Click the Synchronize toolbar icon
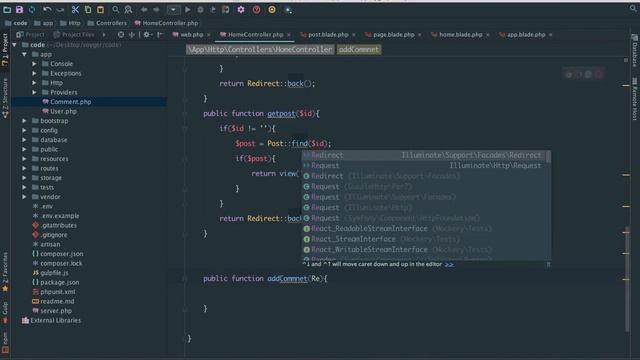Viewport: 640px width, 360px height. (32, 10)
